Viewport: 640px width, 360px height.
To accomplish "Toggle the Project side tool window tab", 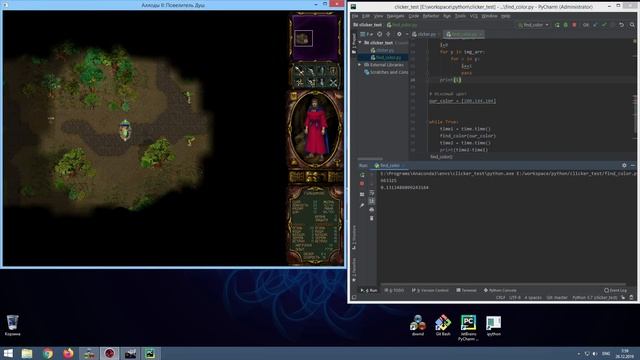I will [x=353, y=43].
